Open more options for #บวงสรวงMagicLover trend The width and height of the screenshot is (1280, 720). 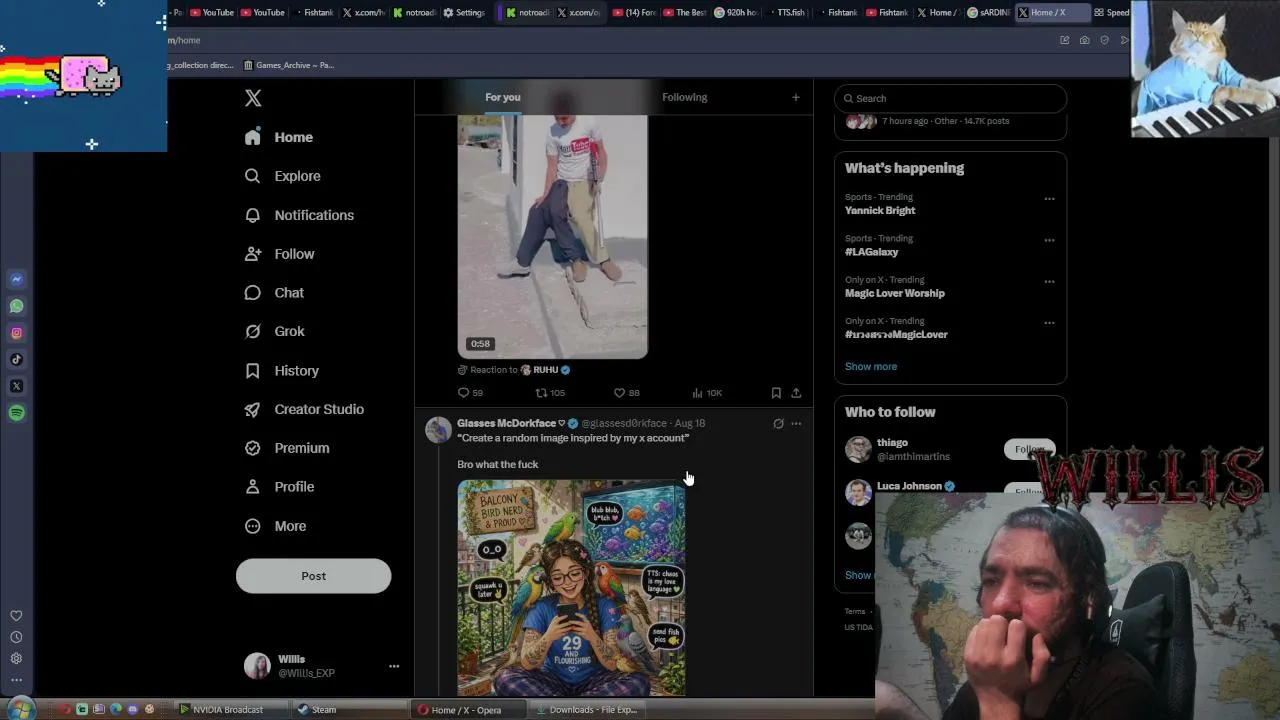coord(1049,323)
